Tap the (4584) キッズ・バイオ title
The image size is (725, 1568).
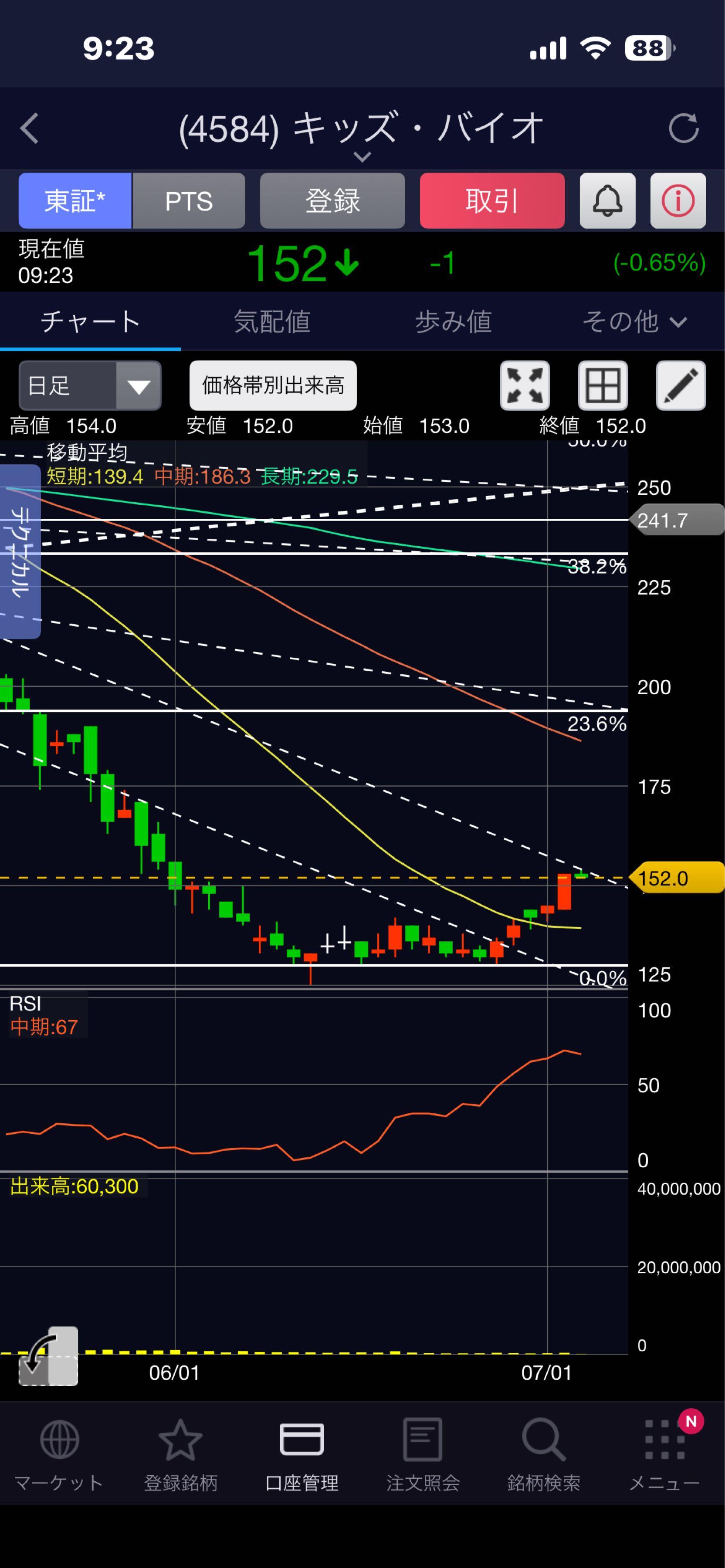click(x=361, y=128)
